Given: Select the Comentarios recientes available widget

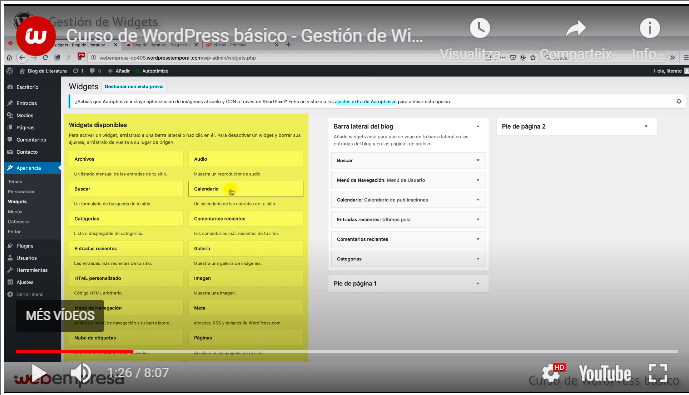Looking at the screenshot, I should point(246,219).
